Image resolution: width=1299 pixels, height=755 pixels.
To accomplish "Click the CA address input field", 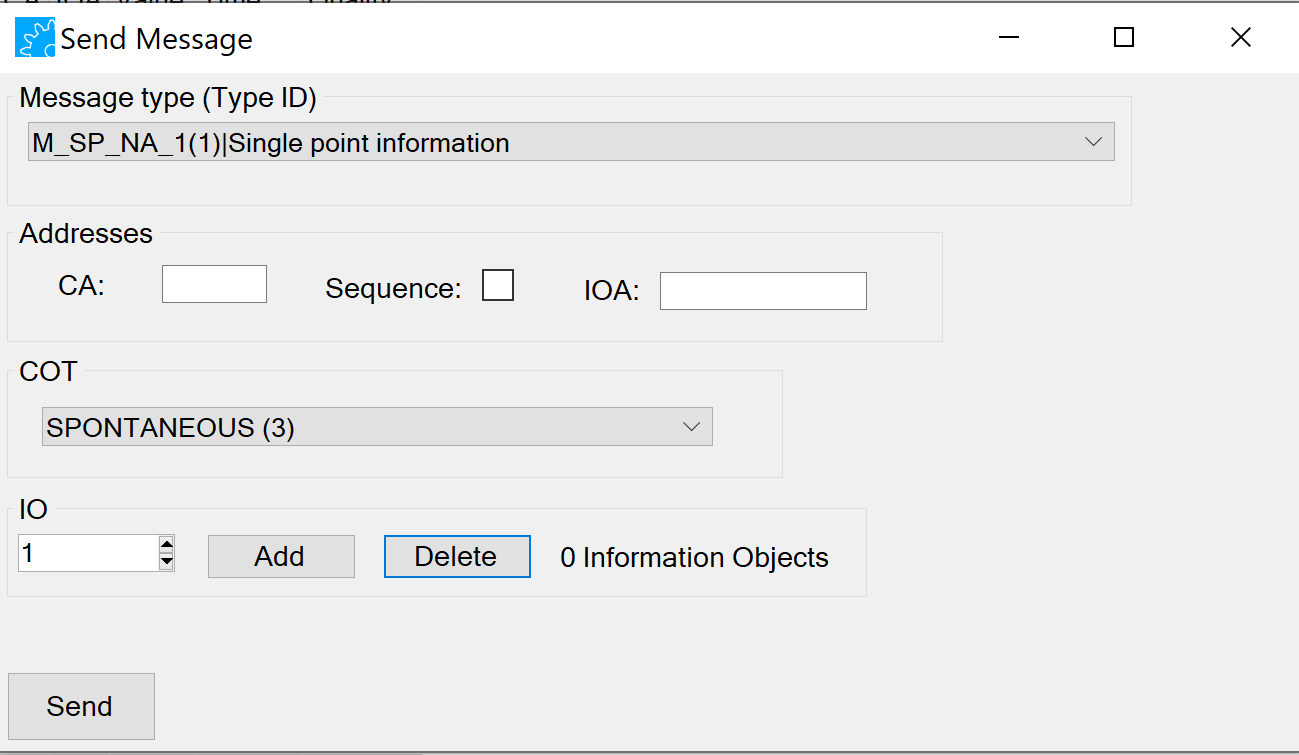I will coord(214,284).
